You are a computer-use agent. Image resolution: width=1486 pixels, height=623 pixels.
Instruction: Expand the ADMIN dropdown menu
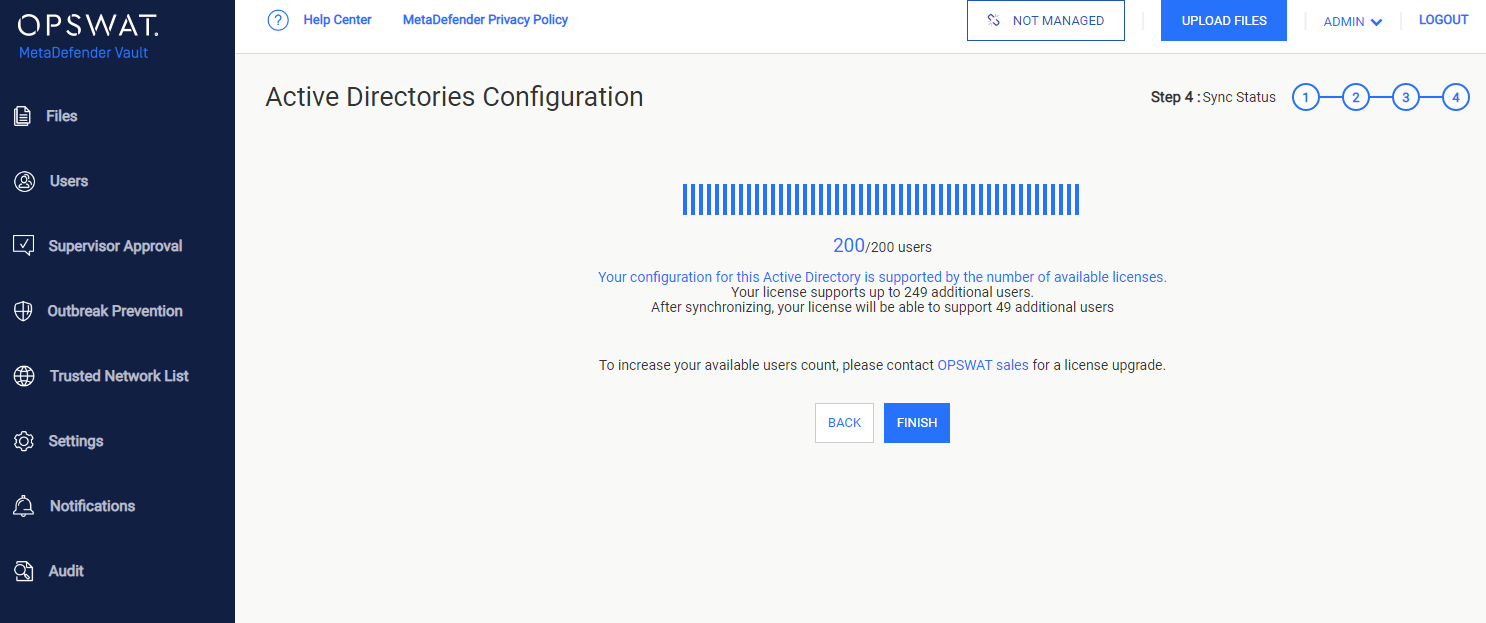tap(1352, 22)
